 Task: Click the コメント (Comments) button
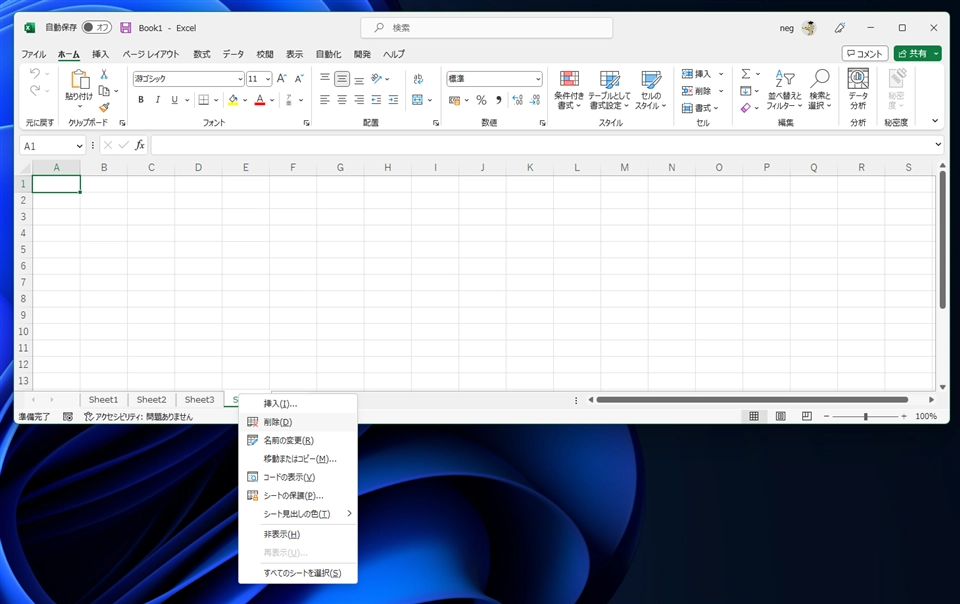865,54
